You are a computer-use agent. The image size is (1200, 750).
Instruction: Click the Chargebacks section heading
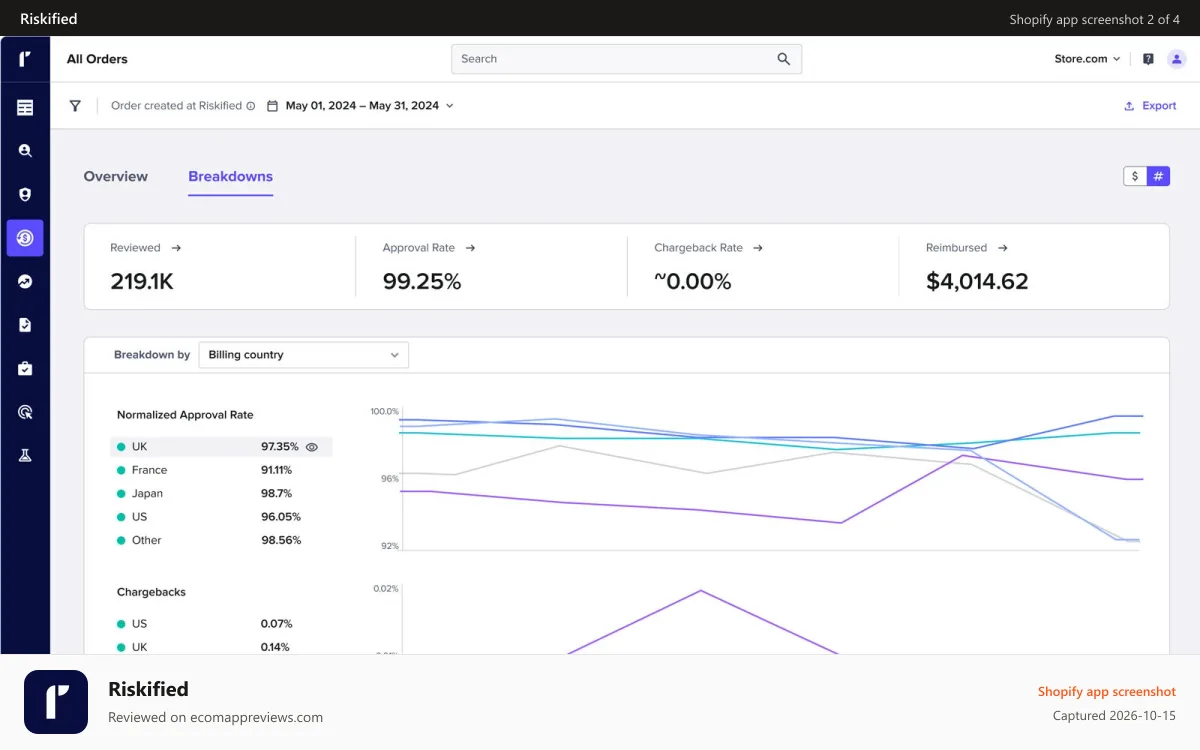click(x=151, y=592)
